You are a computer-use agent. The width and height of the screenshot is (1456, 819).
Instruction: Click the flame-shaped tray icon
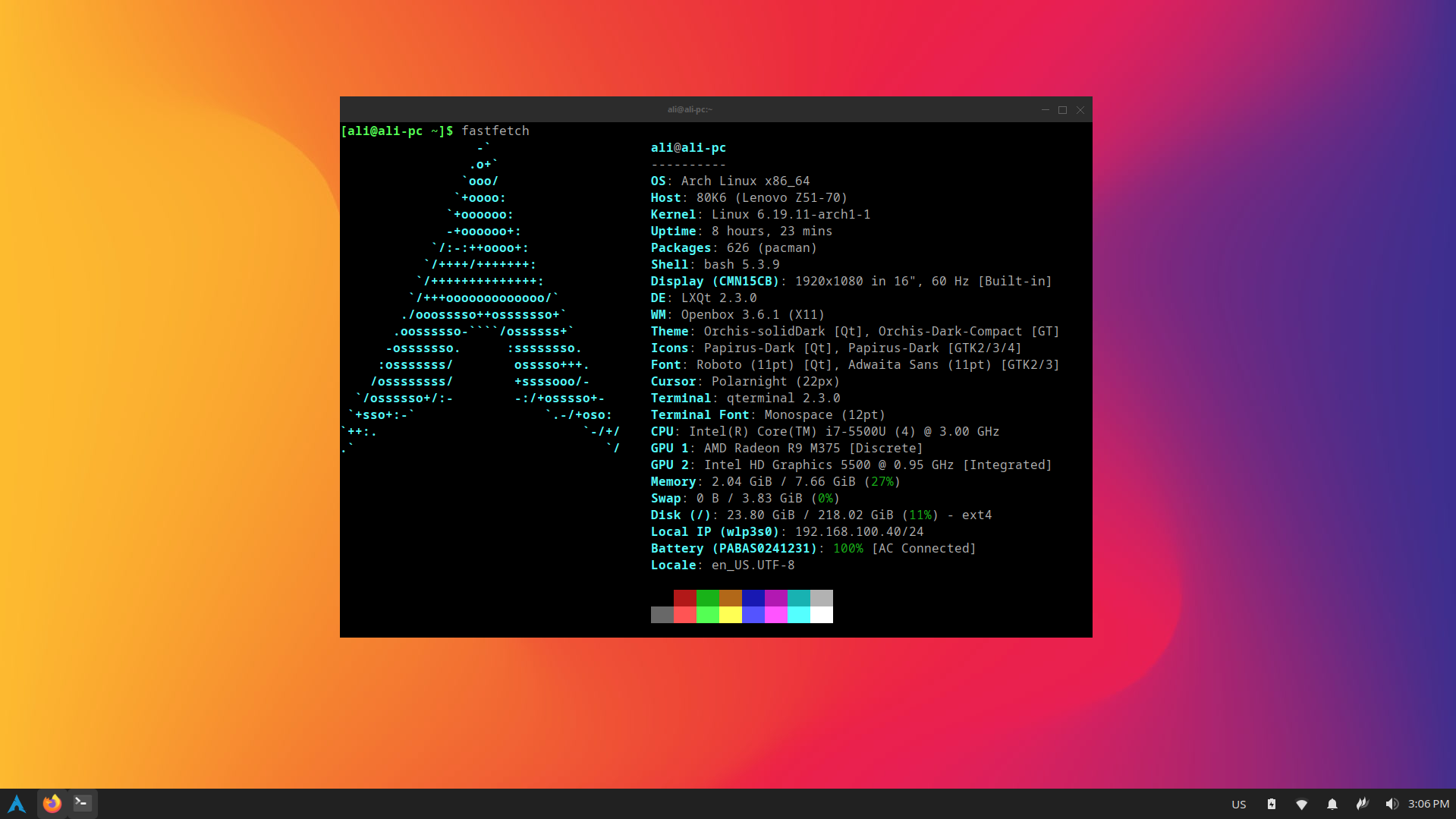click(1362, 804)
